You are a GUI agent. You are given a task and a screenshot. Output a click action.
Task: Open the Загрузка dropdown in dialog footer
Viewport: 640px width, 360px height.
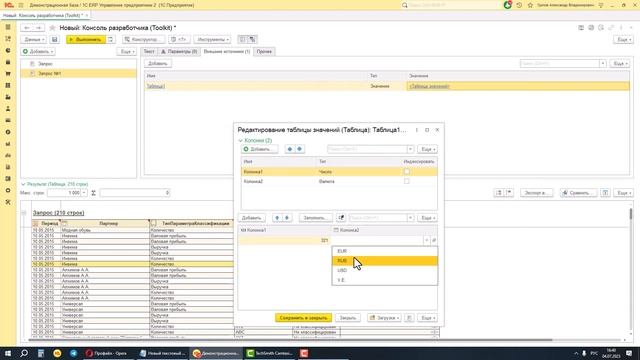[384, 318]
